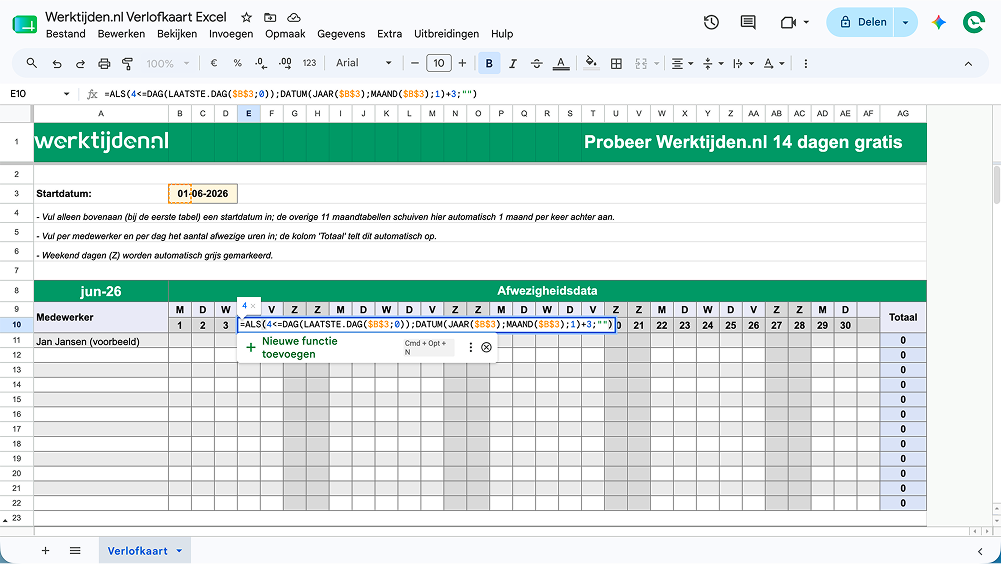
Task: Open more number formats (123)
Action: click(310, 63)
